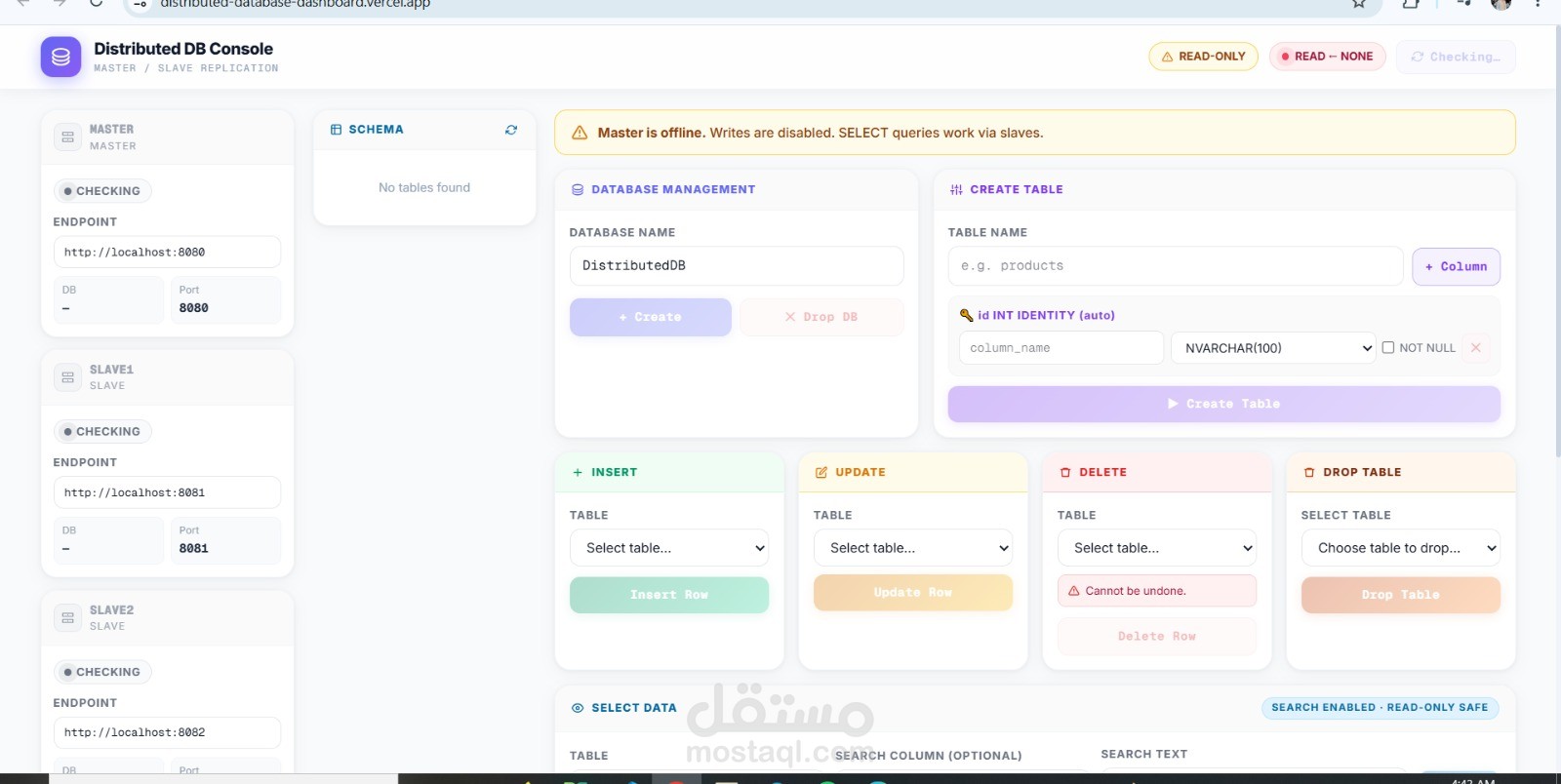The image size is (1561, 784).
Task: Bookmark this page with the star icon
Action: (x=1359, y=3)
